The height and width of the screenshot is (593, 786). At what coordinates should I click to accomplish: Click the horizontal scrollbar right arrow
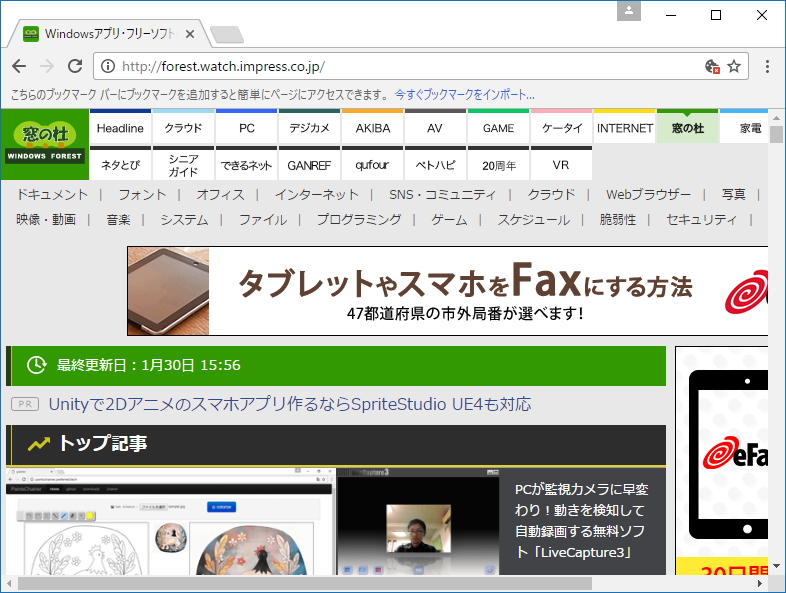tap(760, 583)
